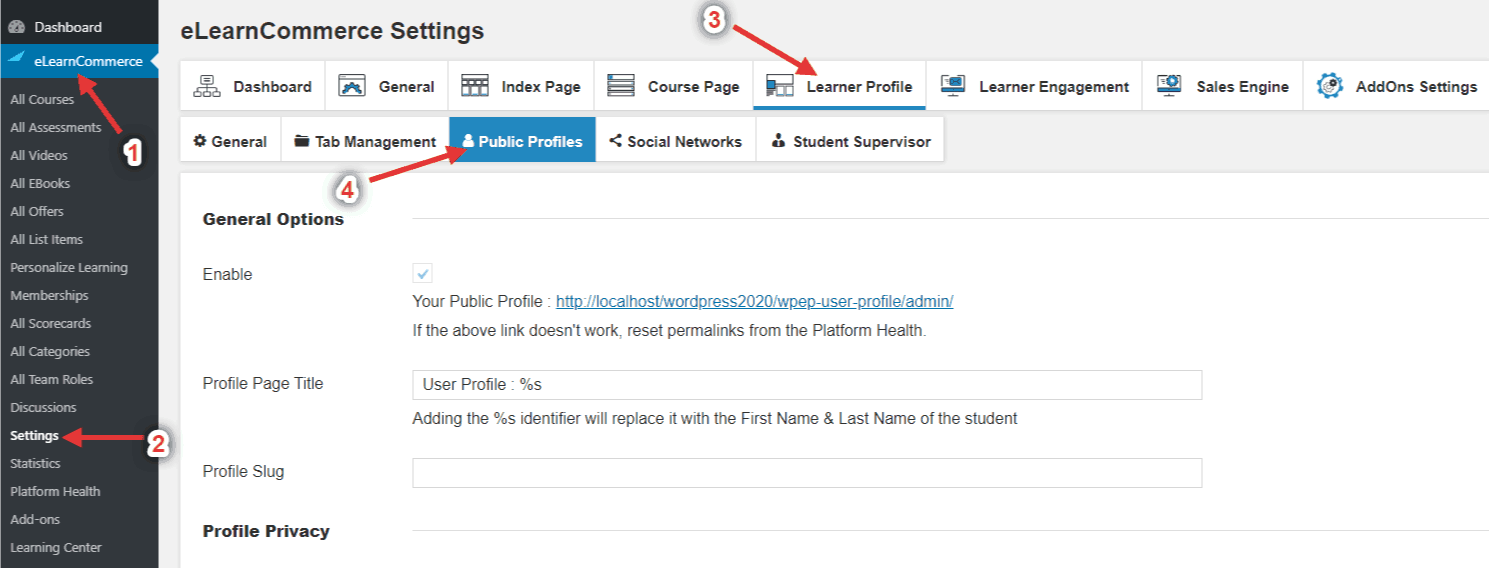Click the Dashboard gauge icon in sidebar
The image size is (1489, 568).
(x=16, y=27)
